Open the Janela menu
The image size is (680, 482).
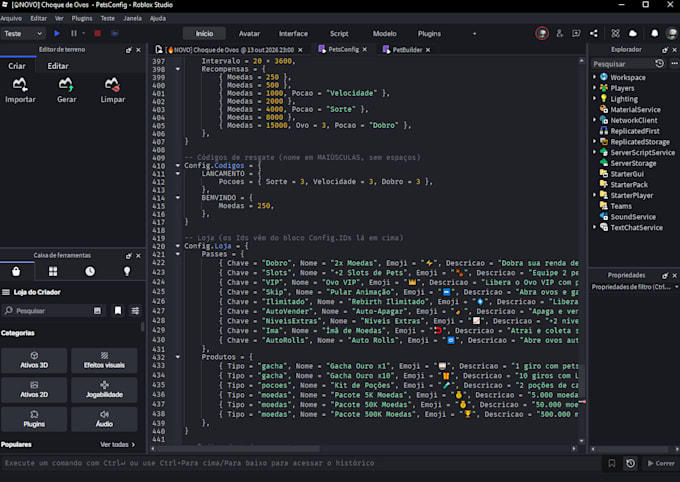click(x=132, y=18)
